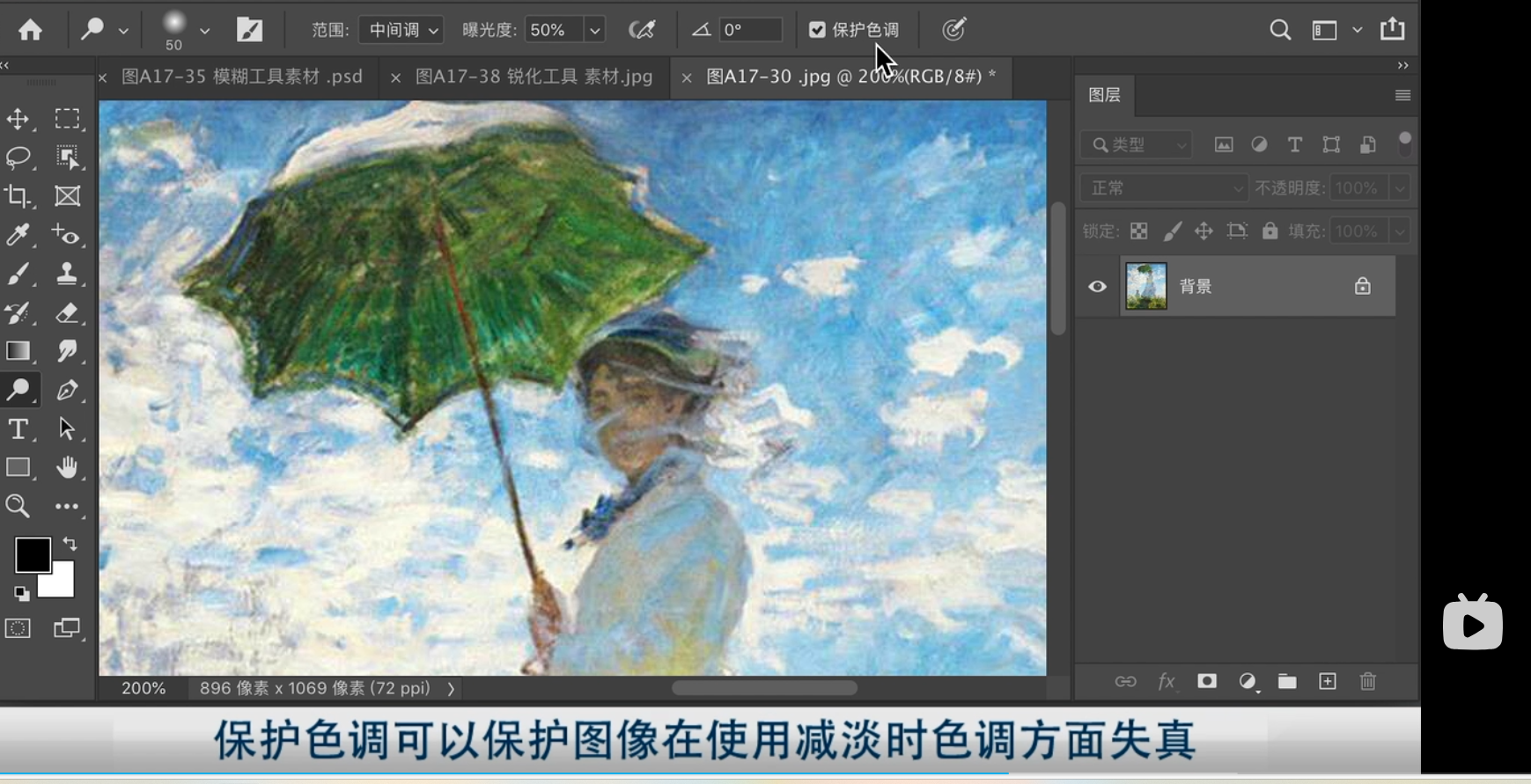Uncheck the 保护色调 checkbox
The image size is (1531, 784).
817,30
